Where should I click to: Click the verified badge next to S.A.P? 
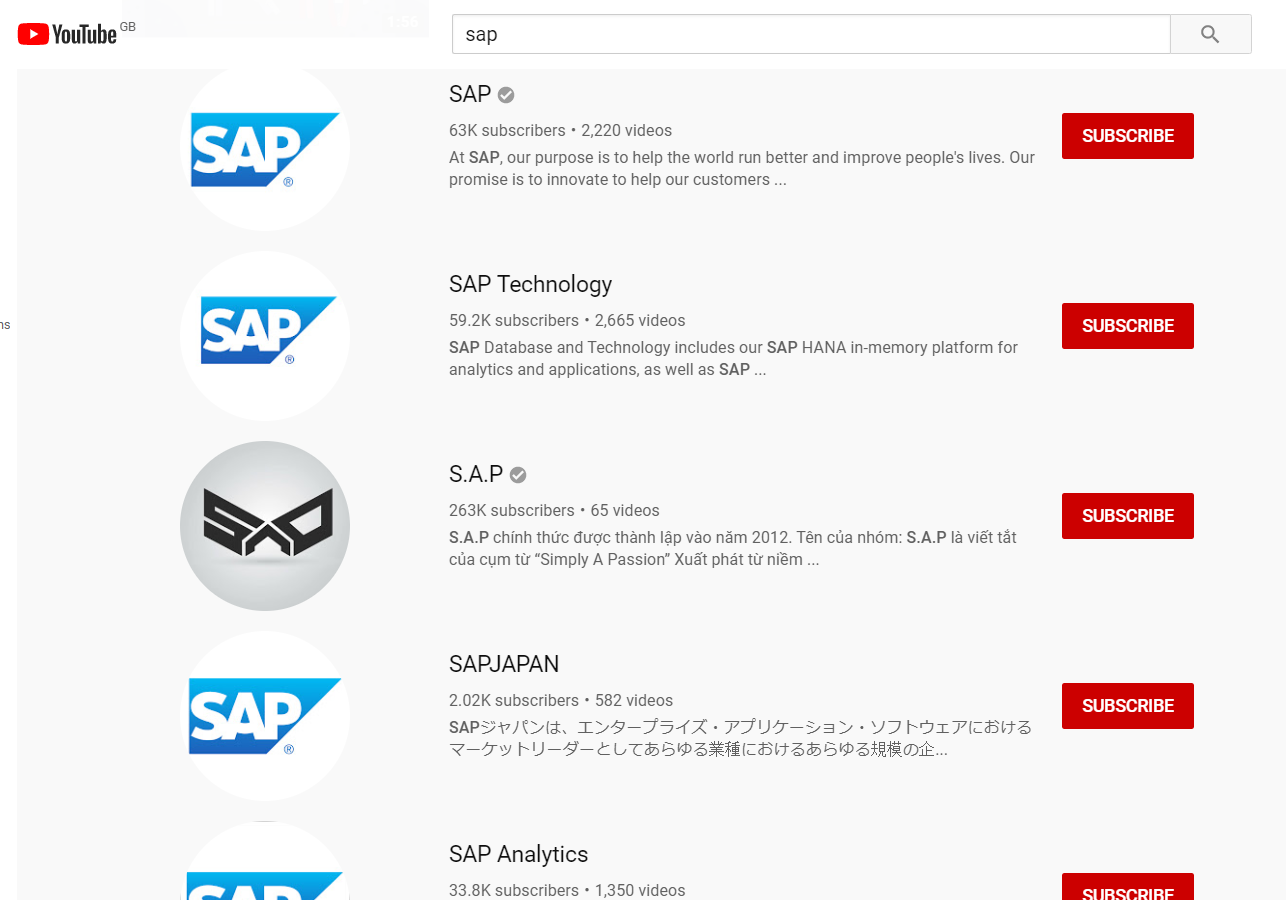pos(518,475)
